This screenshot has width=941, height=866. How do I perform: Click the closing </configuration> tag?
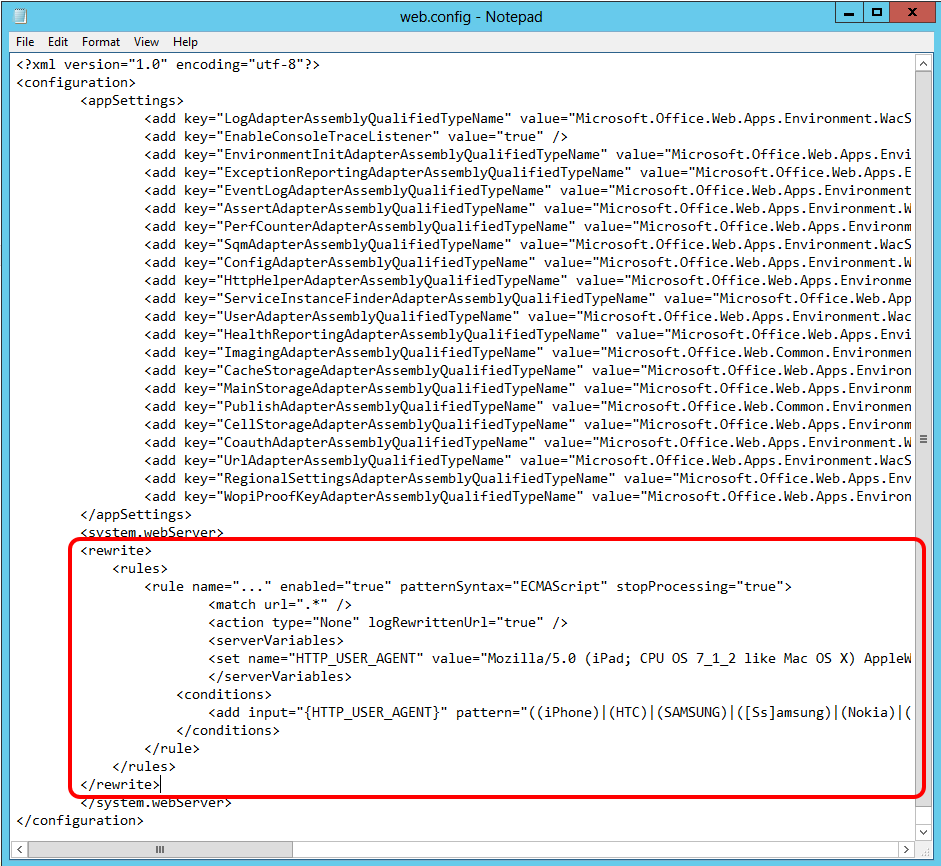[80, 820]
